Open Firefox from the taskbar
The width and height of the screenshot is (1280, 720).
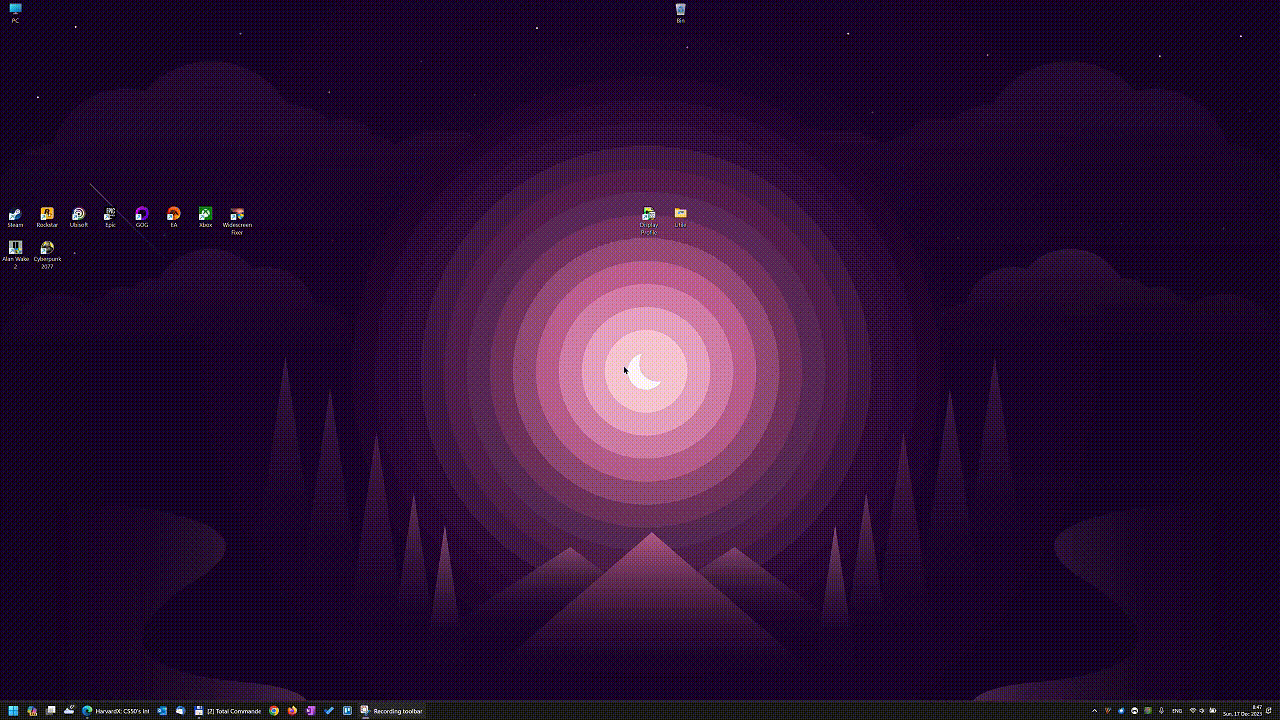(292, 711)
